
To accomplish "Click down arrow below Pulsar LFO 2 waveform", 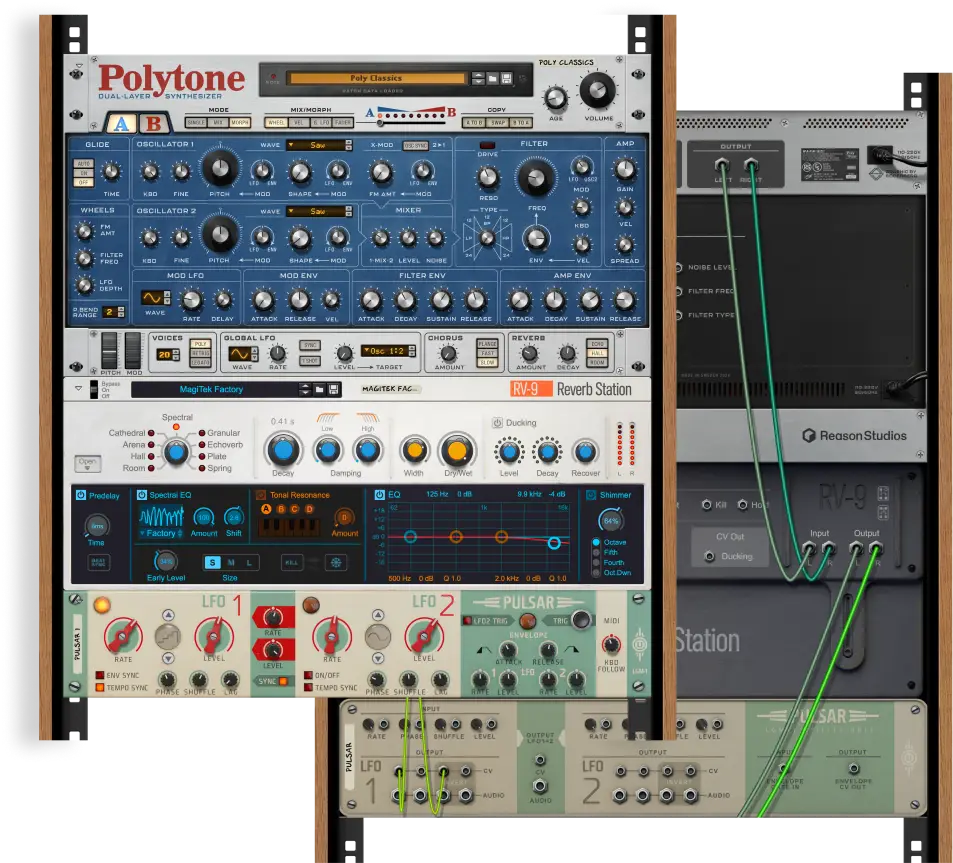I will point(377,658).
